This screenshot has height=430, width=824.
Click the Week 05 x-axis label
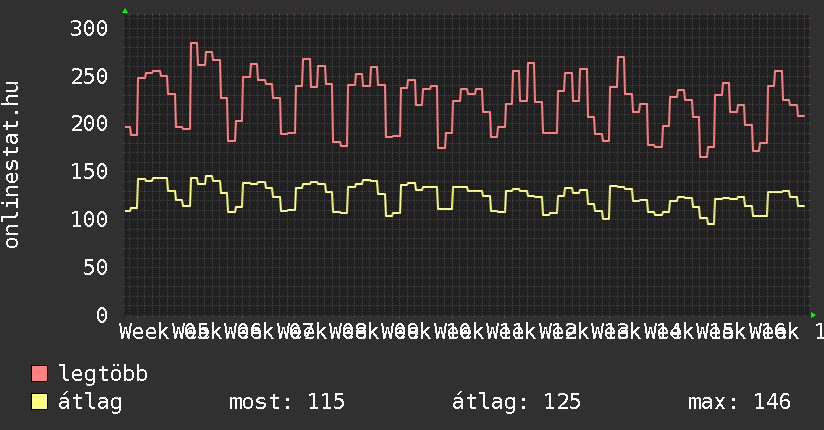point(164,331)
